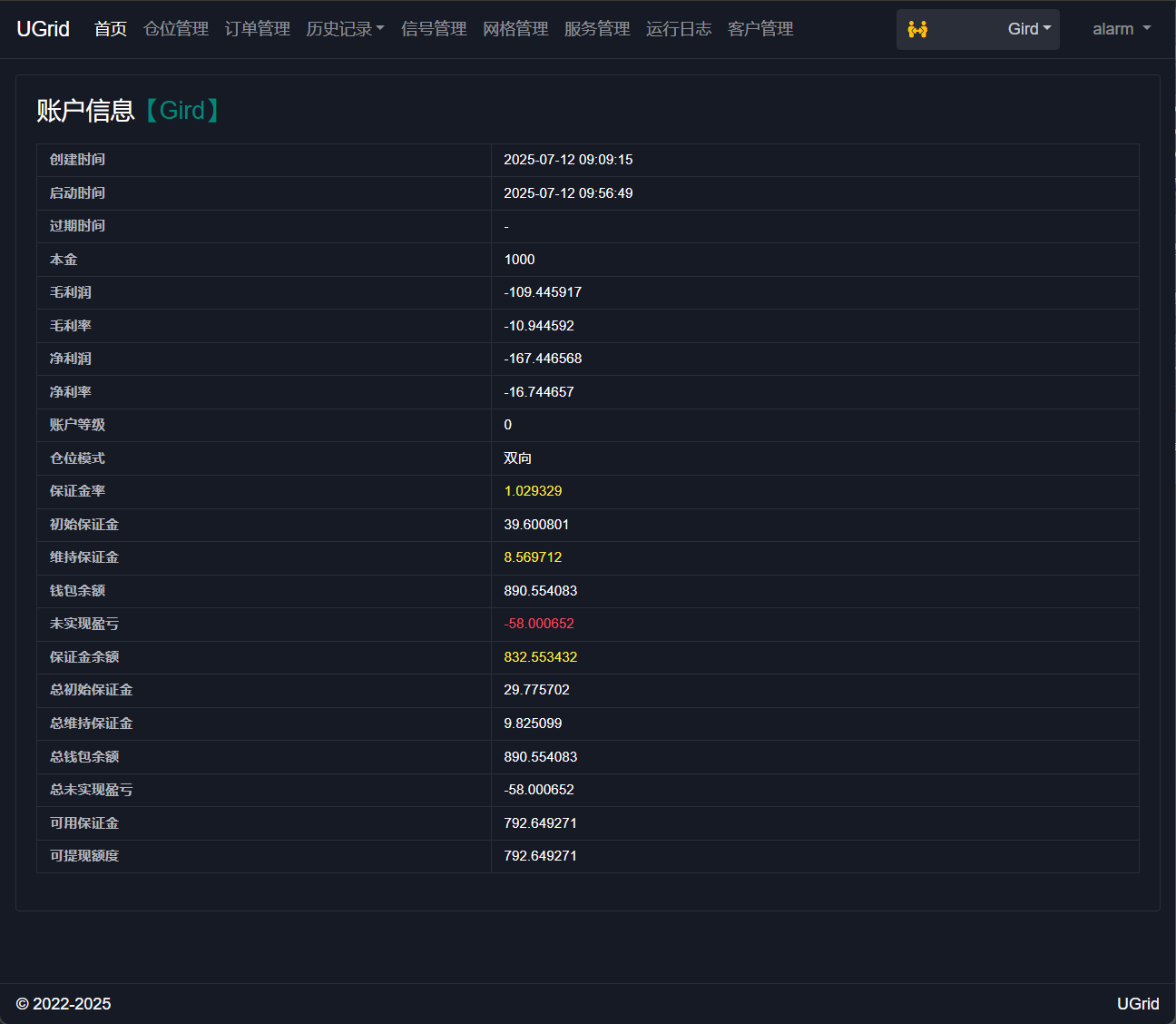Click the 保证金余额 value 832.553432
1176x1024 pixels.
click(x=541, y=657)
